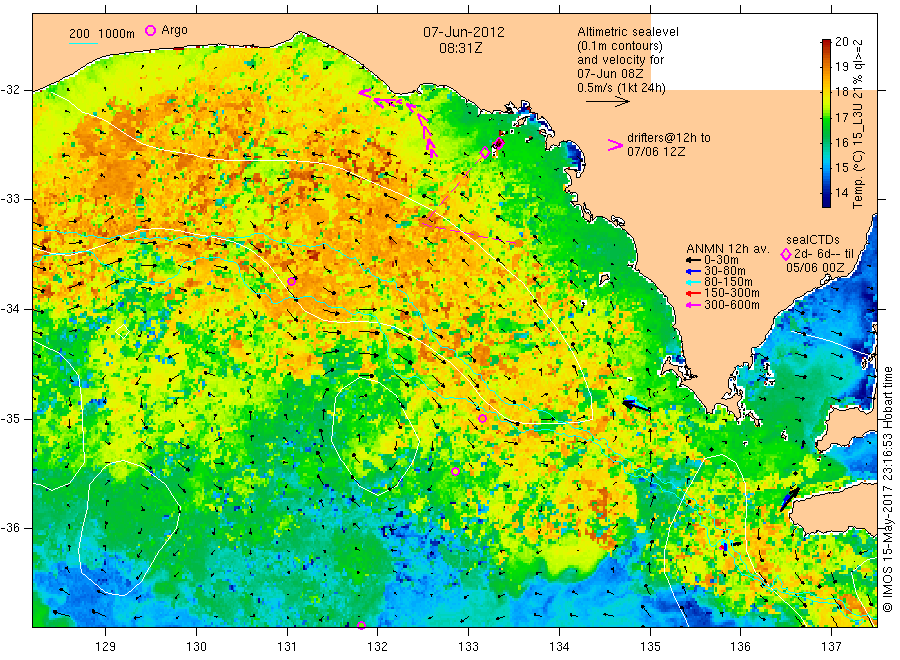This screenshot has width=900, height=660.
Task: Click the leftmost magenta drifter arrow near 131.8E, 32S
Action: point(366,92)
